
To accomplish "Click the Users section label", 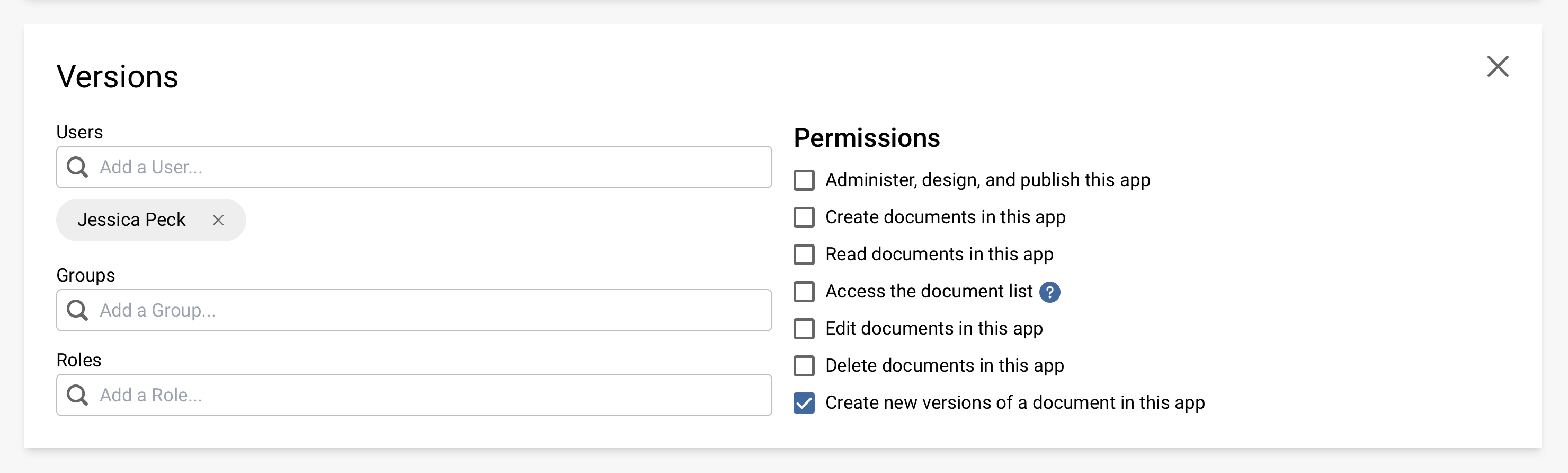I will coord(79,132).
